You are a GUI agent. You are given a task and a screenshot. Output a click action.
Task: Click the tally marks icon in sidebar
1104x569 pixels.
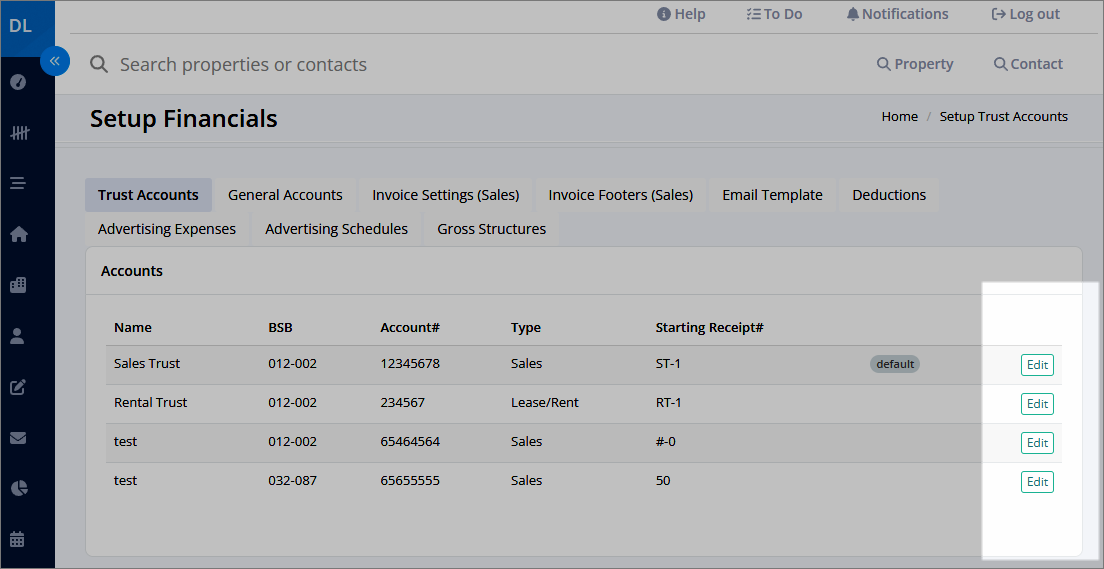pyautogui.click(x=19, y=132)
